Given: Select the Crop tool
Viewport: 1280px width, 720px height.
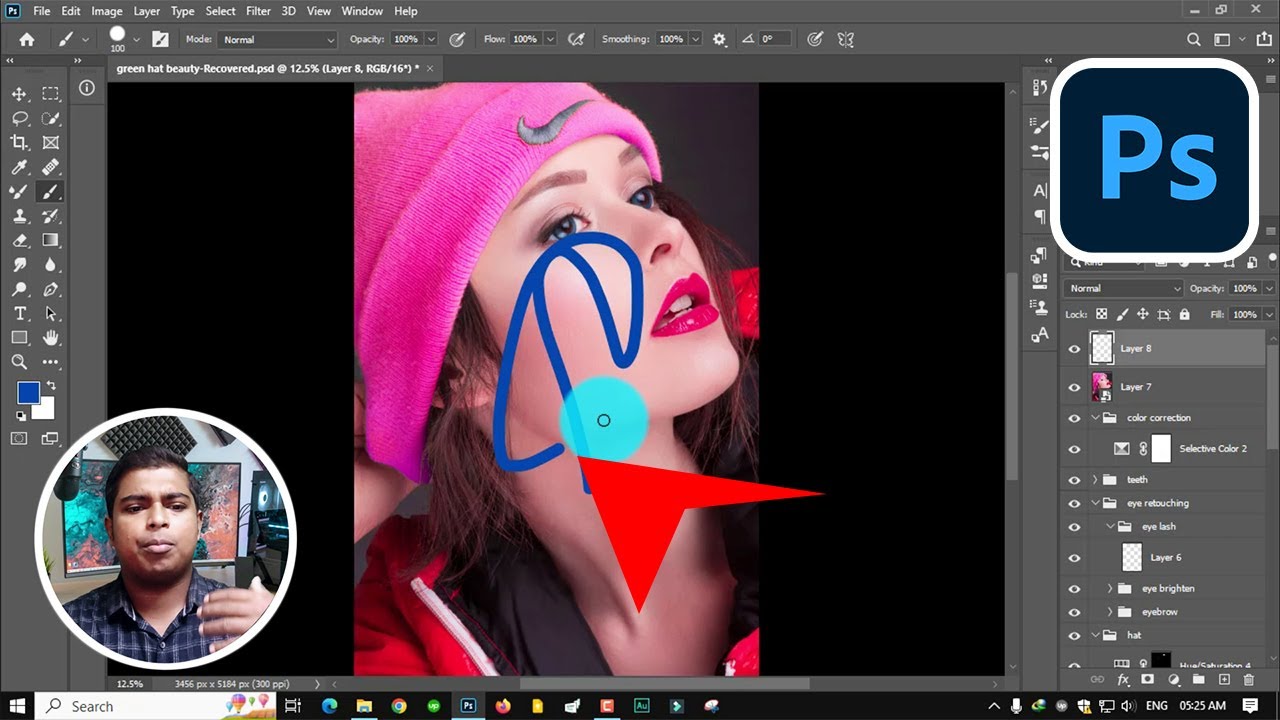Looking at the screenshot, I should [x=19, y=143].
